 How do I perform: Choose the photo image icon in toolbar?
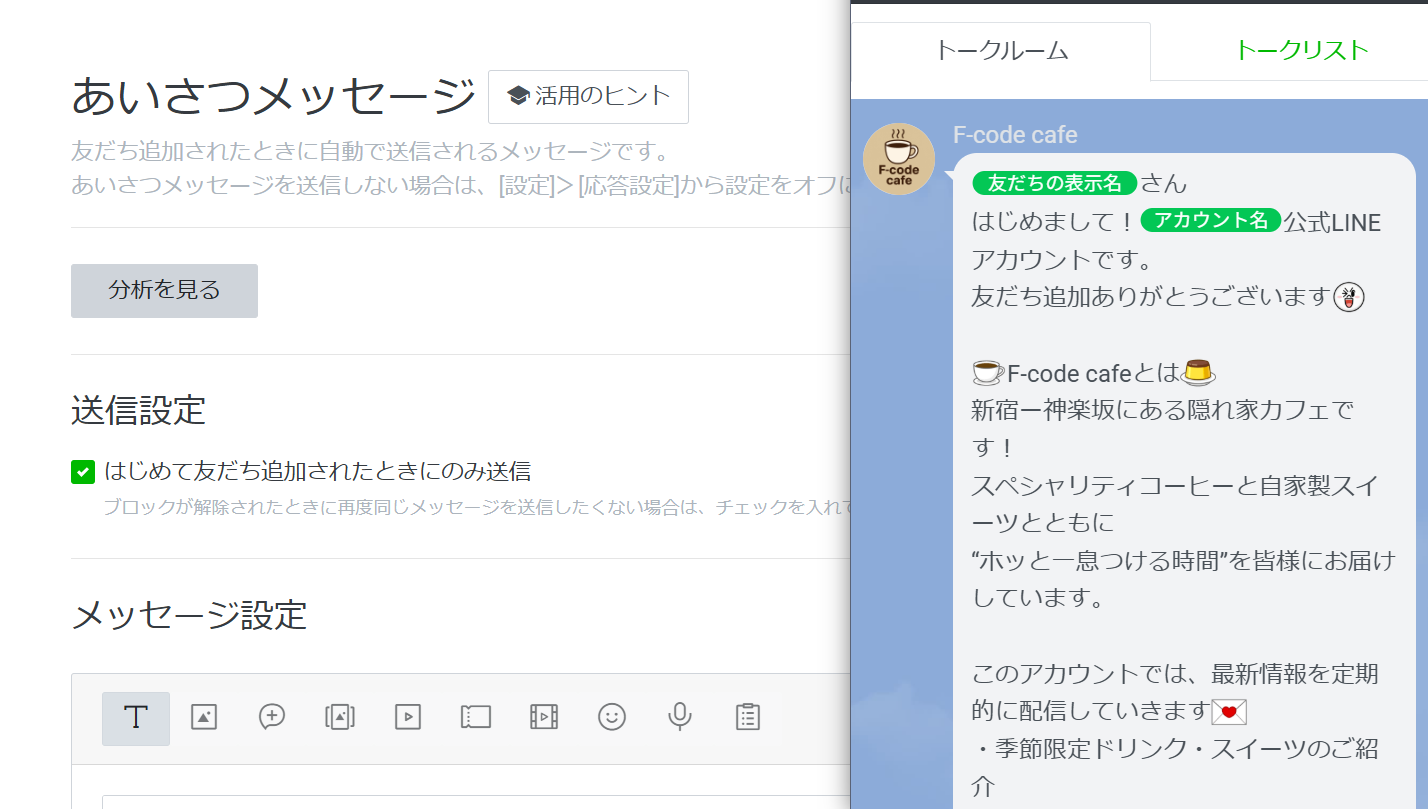coord(204,717)
